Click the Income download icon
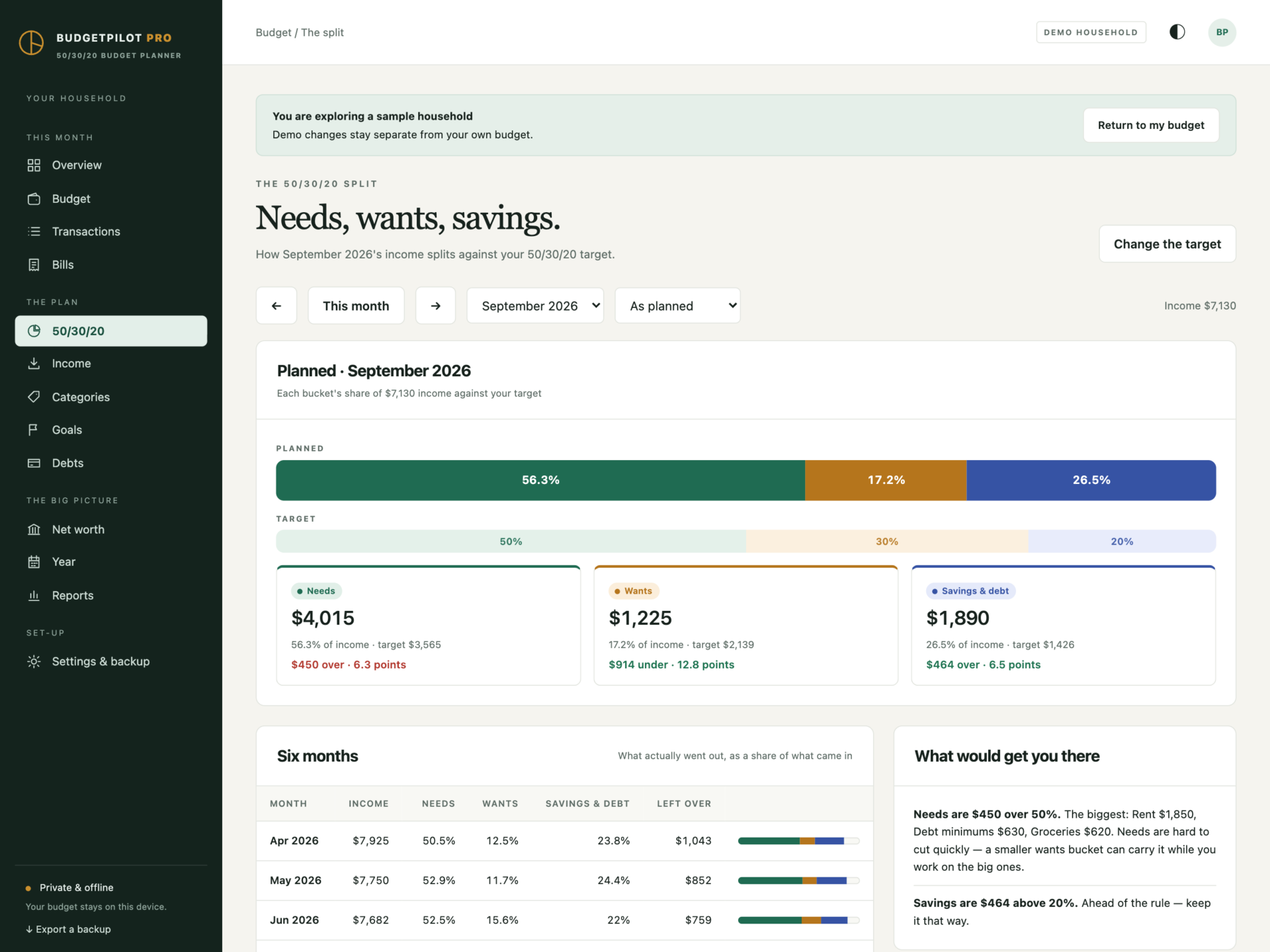The width and height of the screenshot is (1270, 952). pos(34,364)
